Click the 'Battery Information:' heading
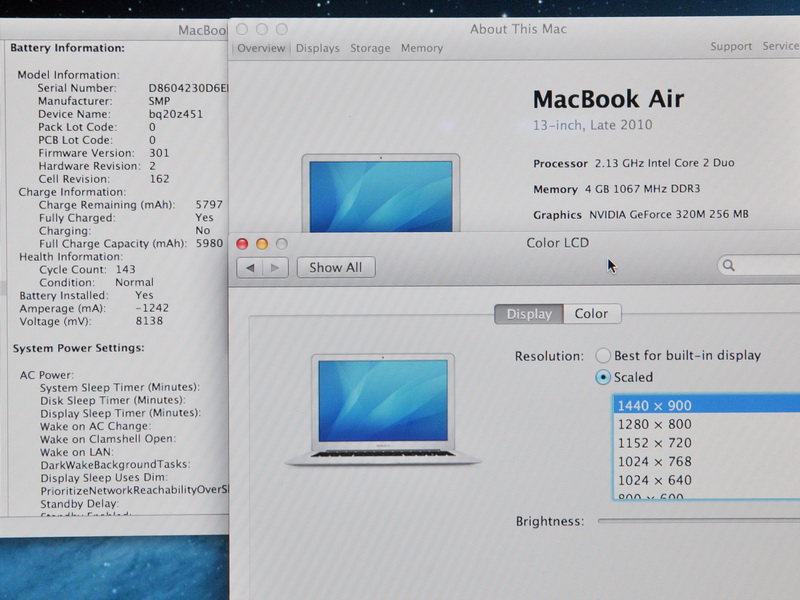The height and width of the screenshot is (600, 800). [67, 48]
